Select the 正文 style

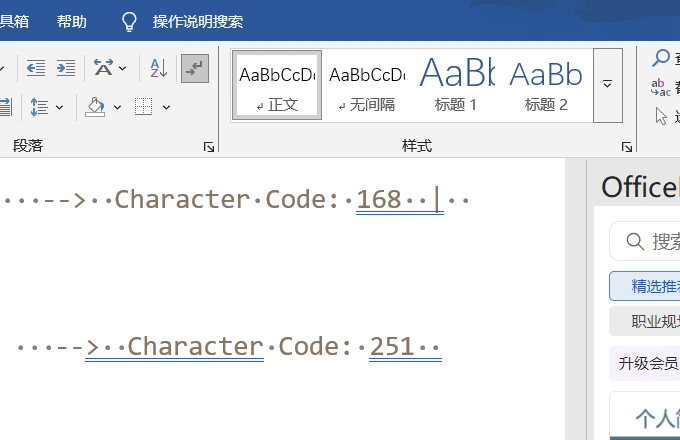277,85
